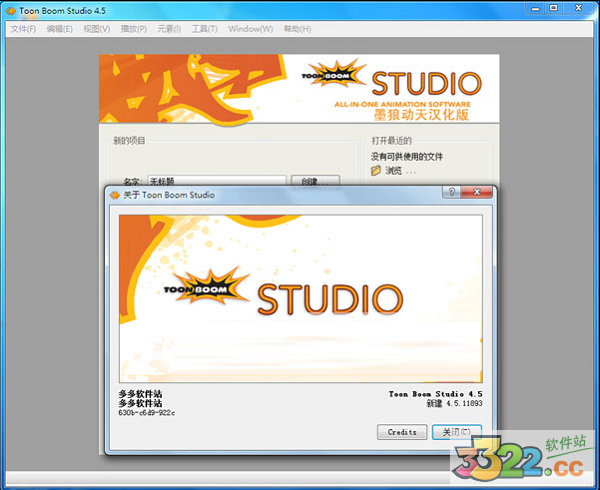Click the 浏览 ... link for recent files
Image resolution: width=600 pixels, height=490 pixels.
[x=400, y=171]
